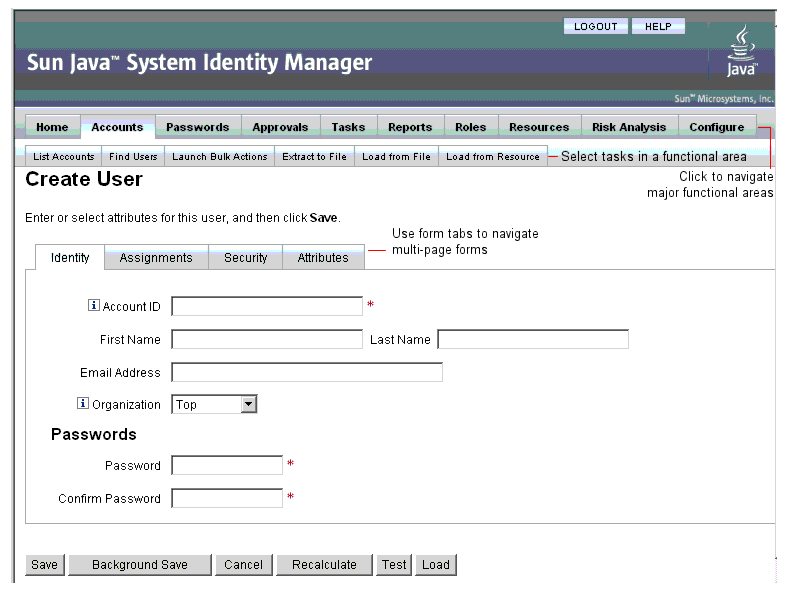The height and width of the screenshot is (594, 787).
Task: Click the info icon beside Account ID
Action: pyautogui.click(x=93, y=305)
